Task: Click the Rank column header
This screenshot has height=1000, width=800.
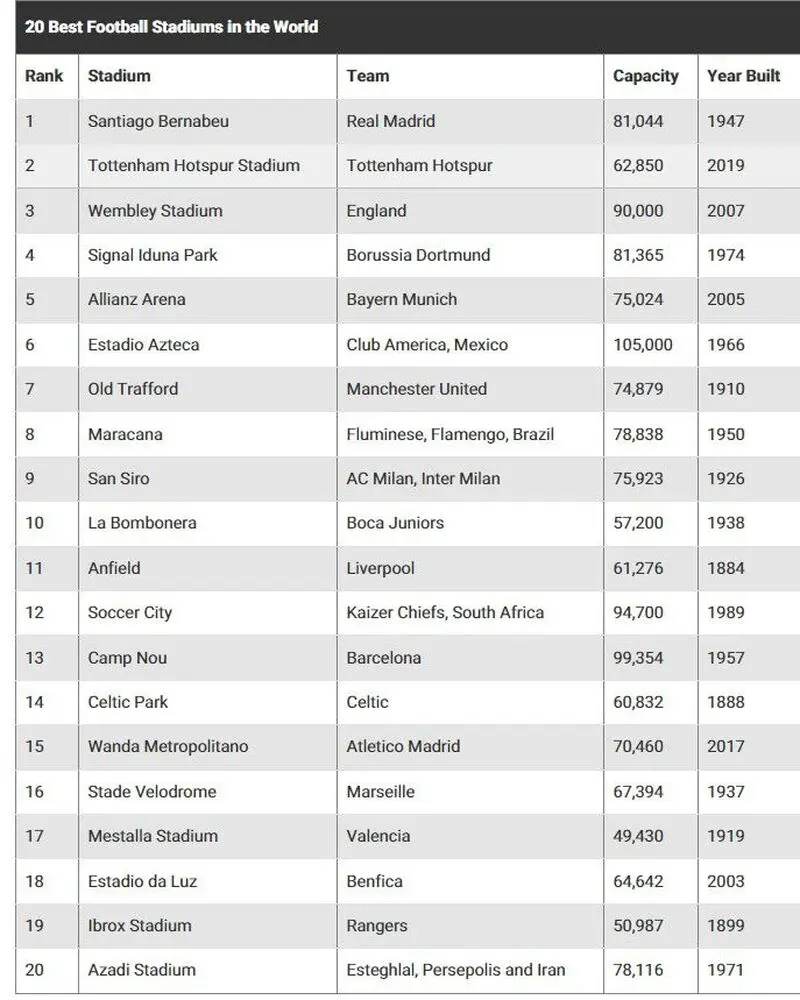Action: [x=44, y=76]
